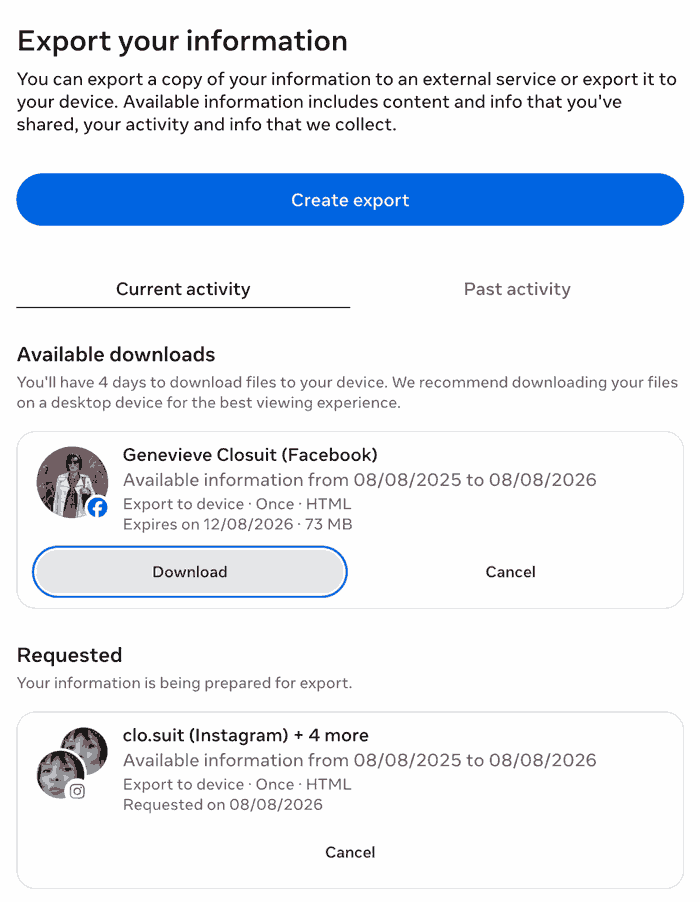The height and width of the screenshot is (902, 700).
Task: Click the Requested section heading
Action: [x=69, y=655]
